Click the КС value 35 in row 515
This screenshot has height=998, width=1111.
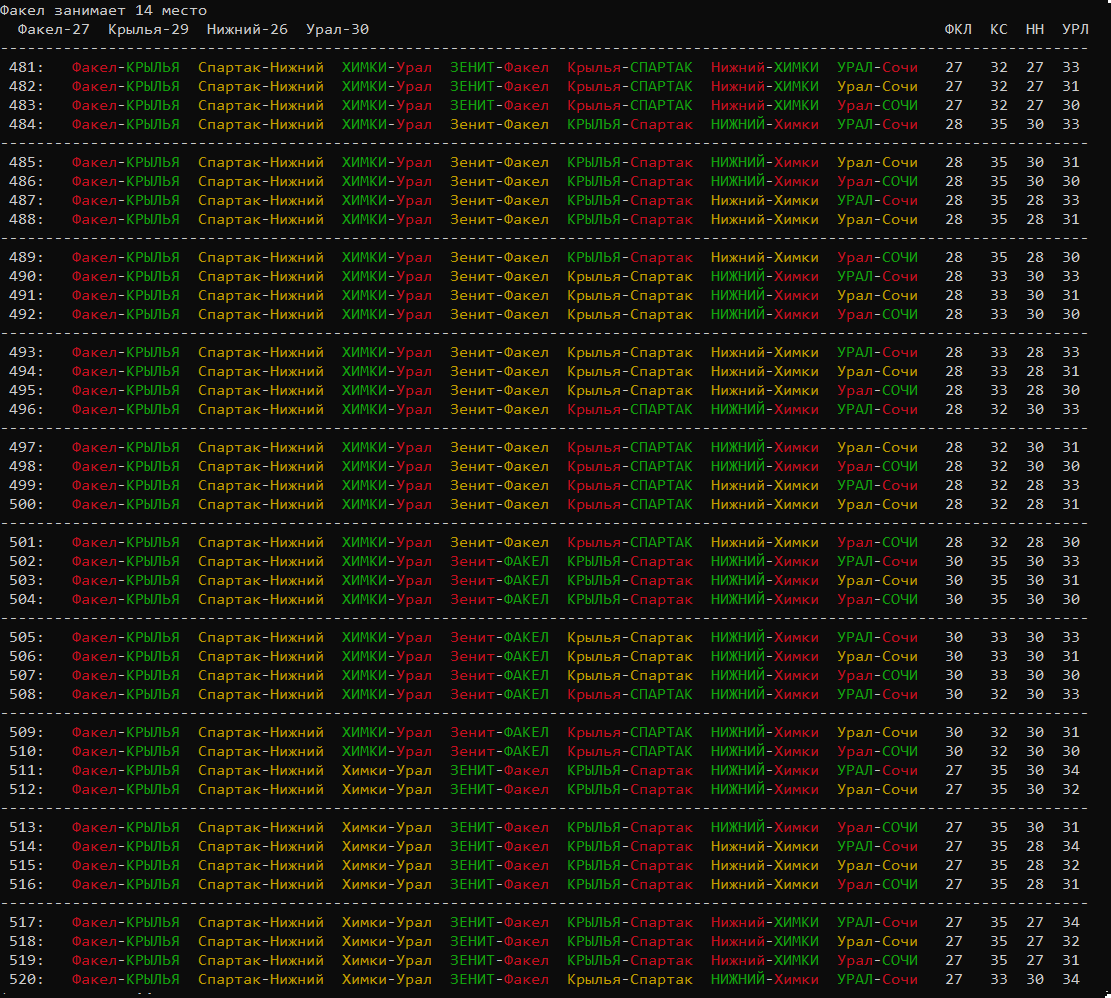(x=998, y=866)
